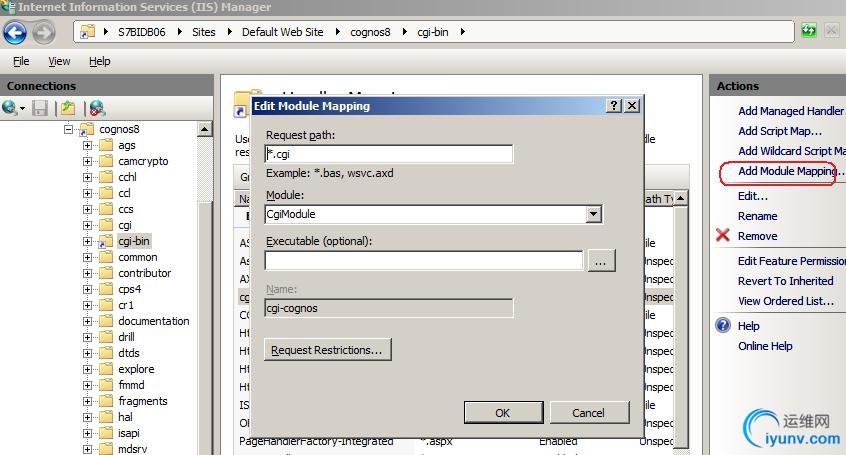
Task: Click the Request path input field
Action: pos(388,154)
